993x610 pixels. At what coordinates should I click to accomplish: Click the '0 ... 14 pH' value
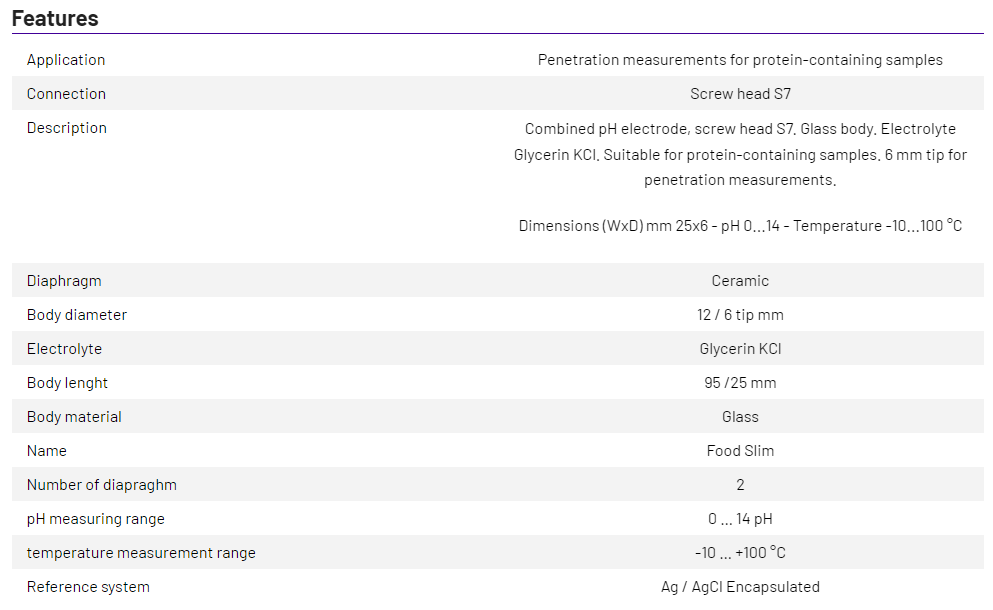click(x=740, y=519)
